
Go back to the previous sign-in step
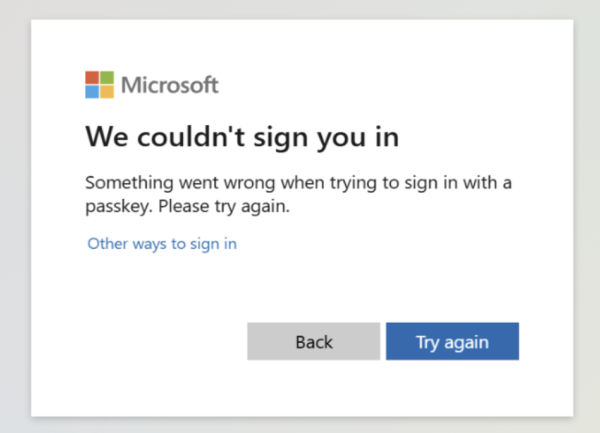pyautogui.click(x=314, y=341)
